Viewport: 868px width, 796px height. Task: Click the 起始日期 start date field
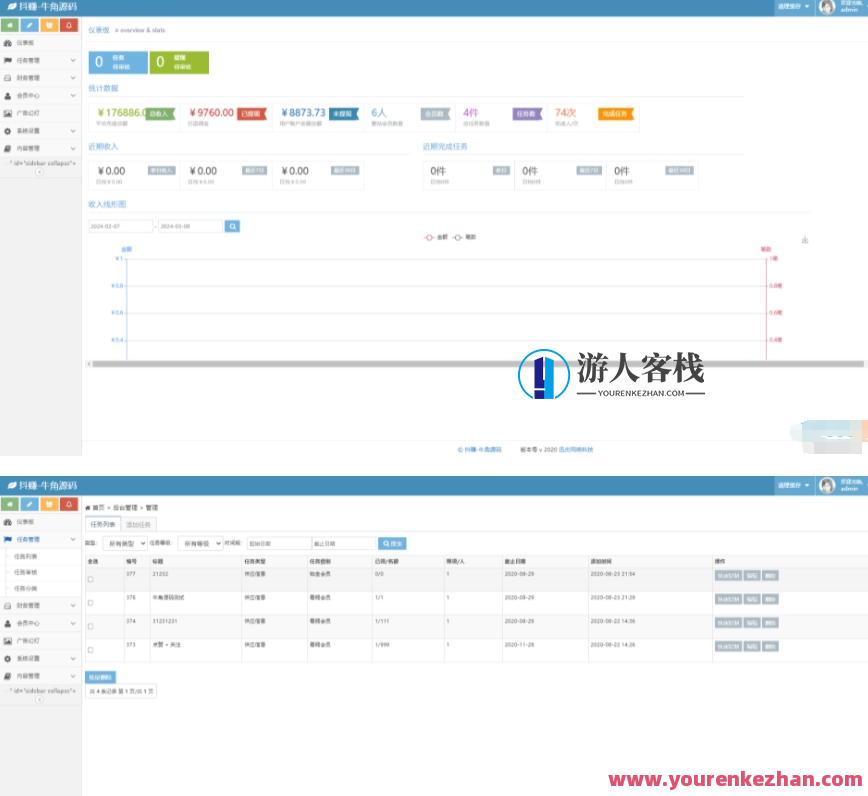click(x=282, y=543)
